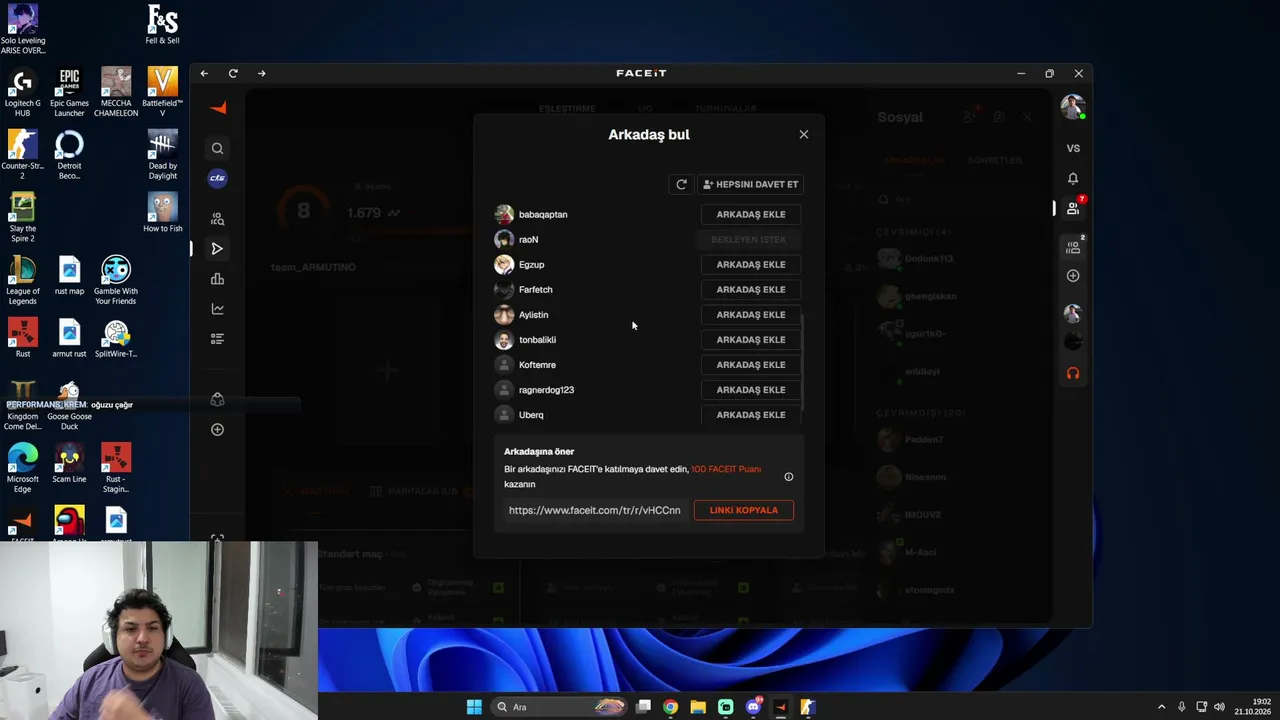Open the team group icon in sidebar
Viewport: 1280px width, 720px height.
[x=217, y=399]
